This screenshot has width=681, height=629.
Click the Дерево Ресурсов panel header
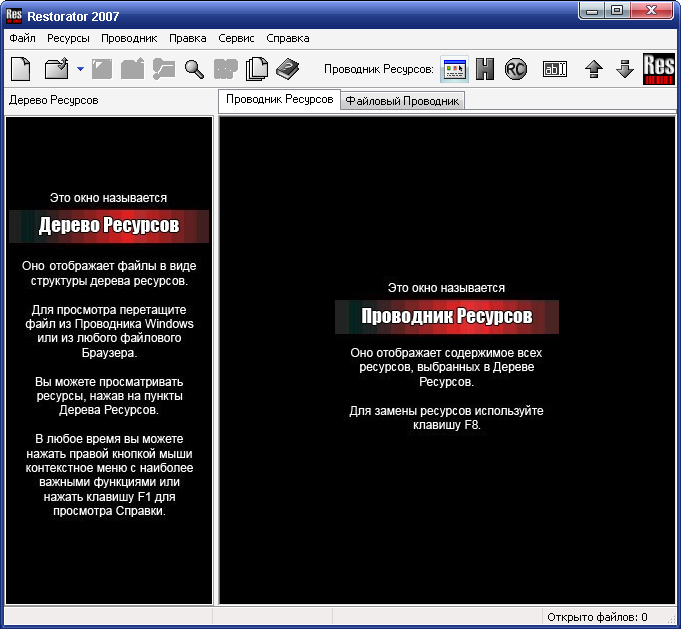[54, 100]
